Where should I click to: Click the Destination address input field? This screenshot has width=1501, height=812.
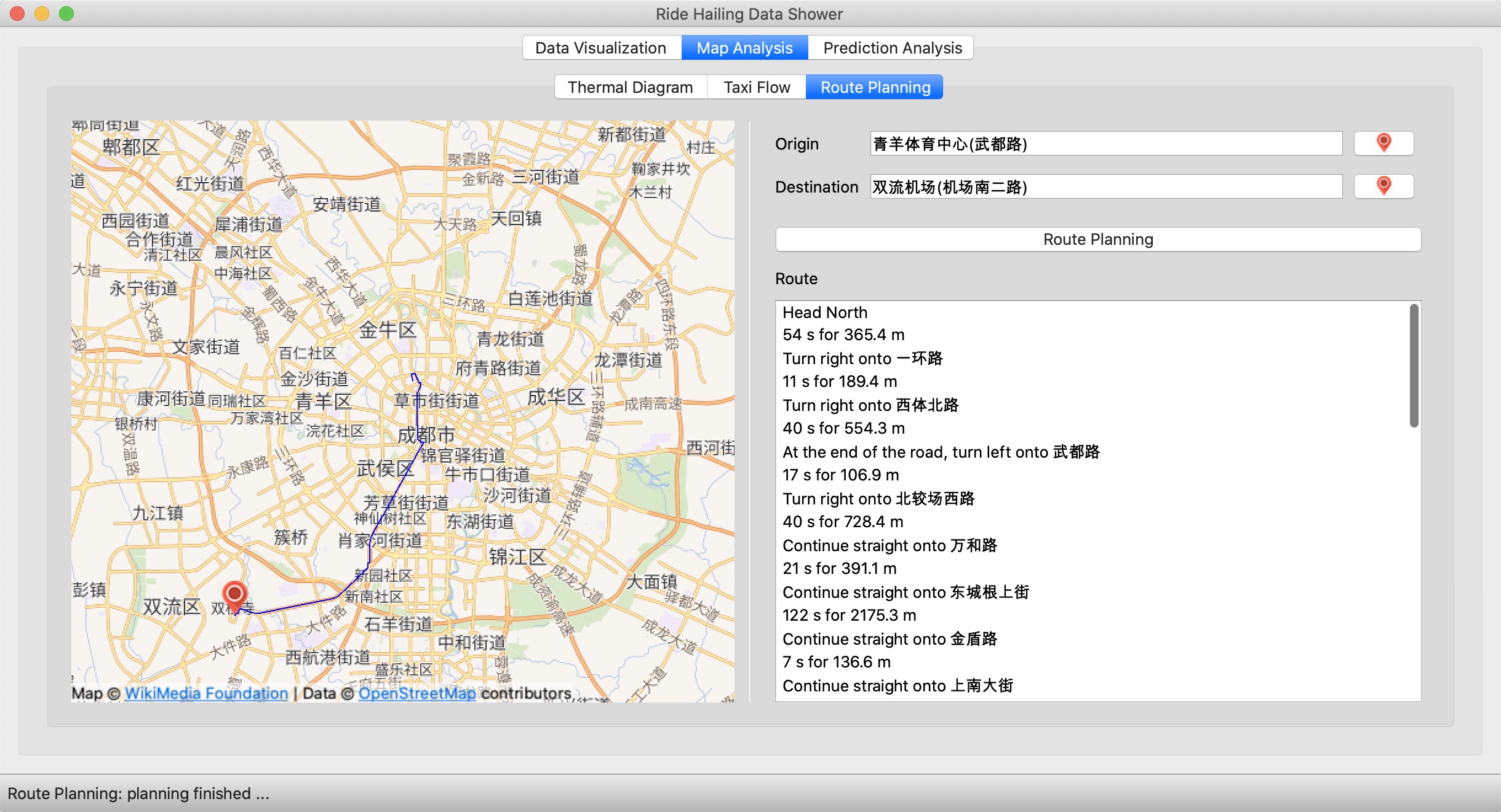coord(1105,186)
